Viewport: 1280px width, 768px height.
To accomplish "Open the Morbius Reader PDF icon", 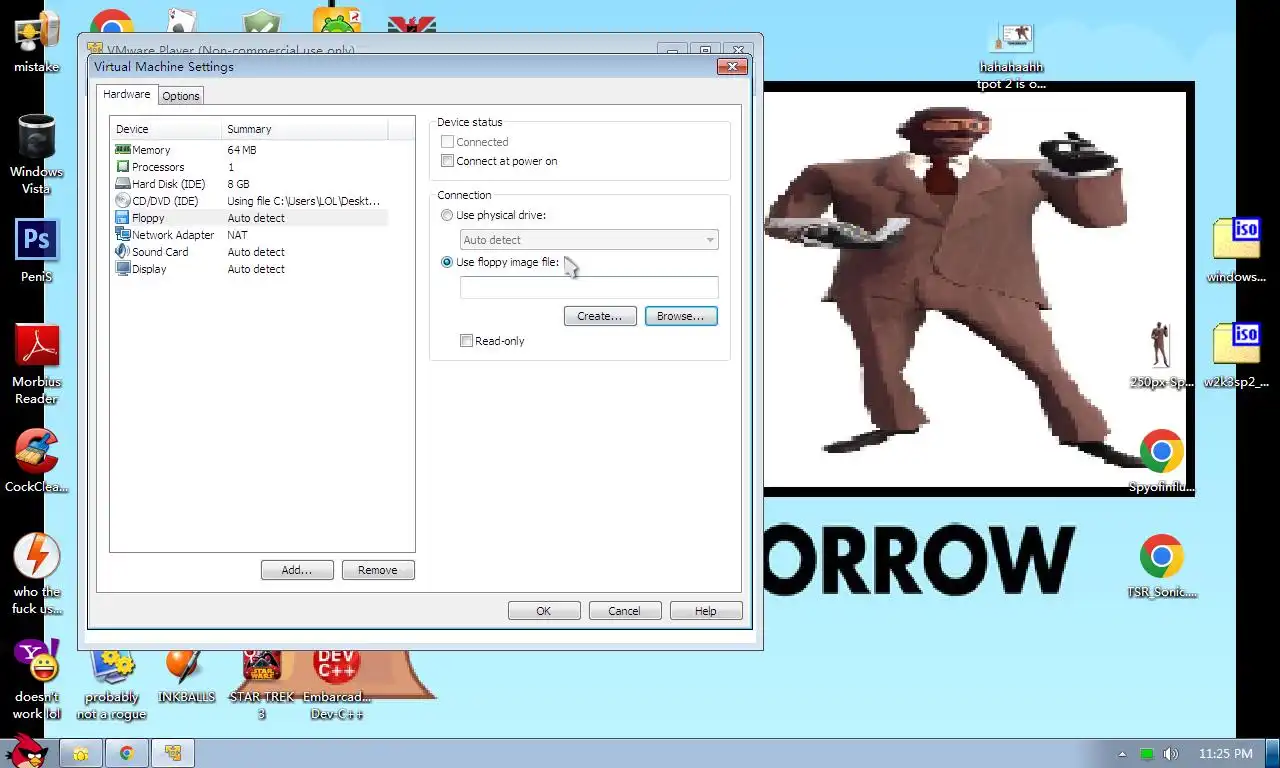I will (x=37, y=346).
